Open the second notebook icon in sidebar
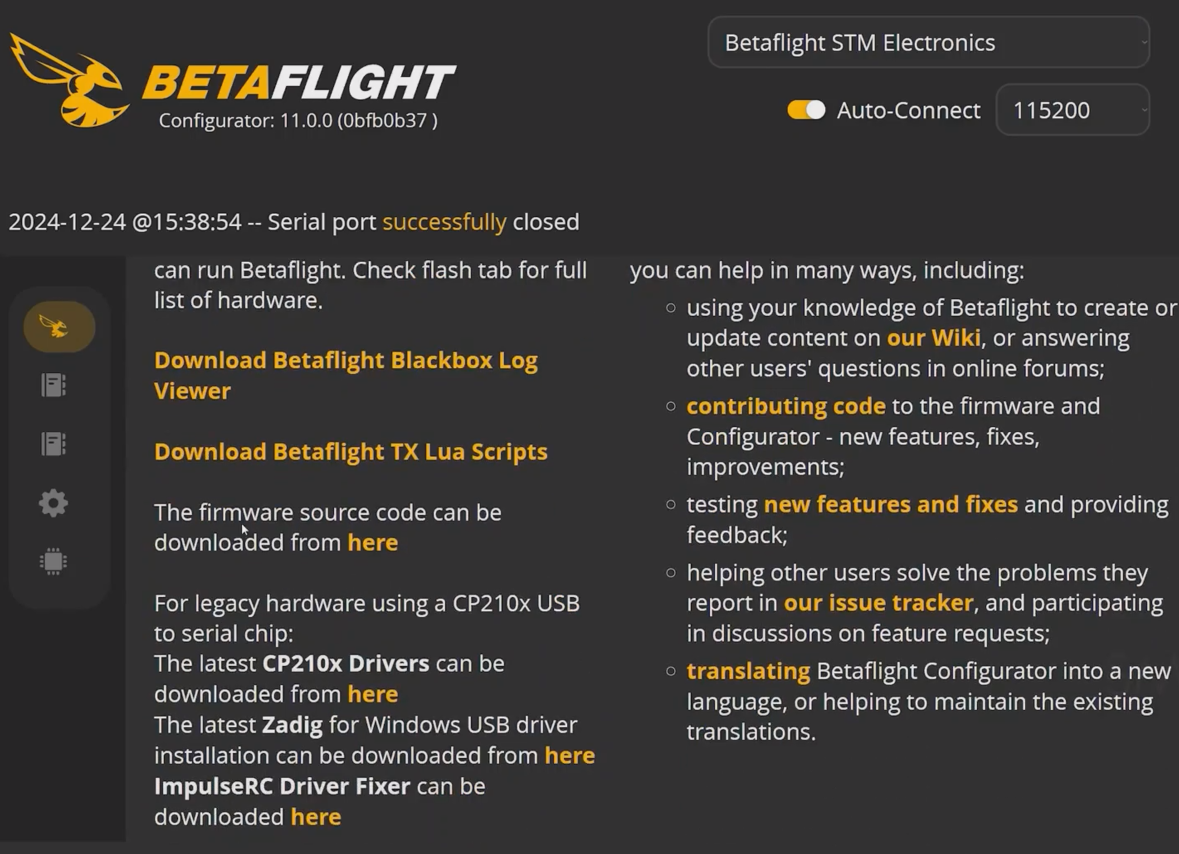1179x854 pixels. [54, 444]
